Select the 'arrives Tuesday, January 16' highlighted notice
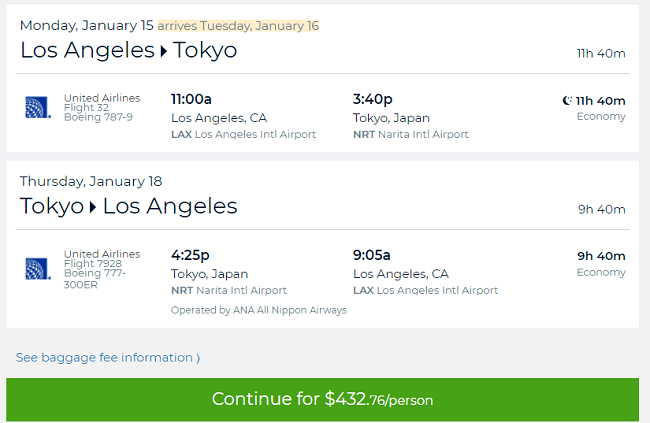Viewport: 650px width, 423px height. click(x=238, y=26)
